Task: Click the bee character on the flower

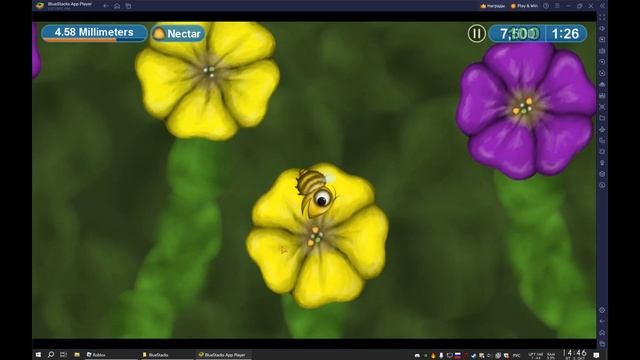Action: pyautogui.click(x=315, y=193)
